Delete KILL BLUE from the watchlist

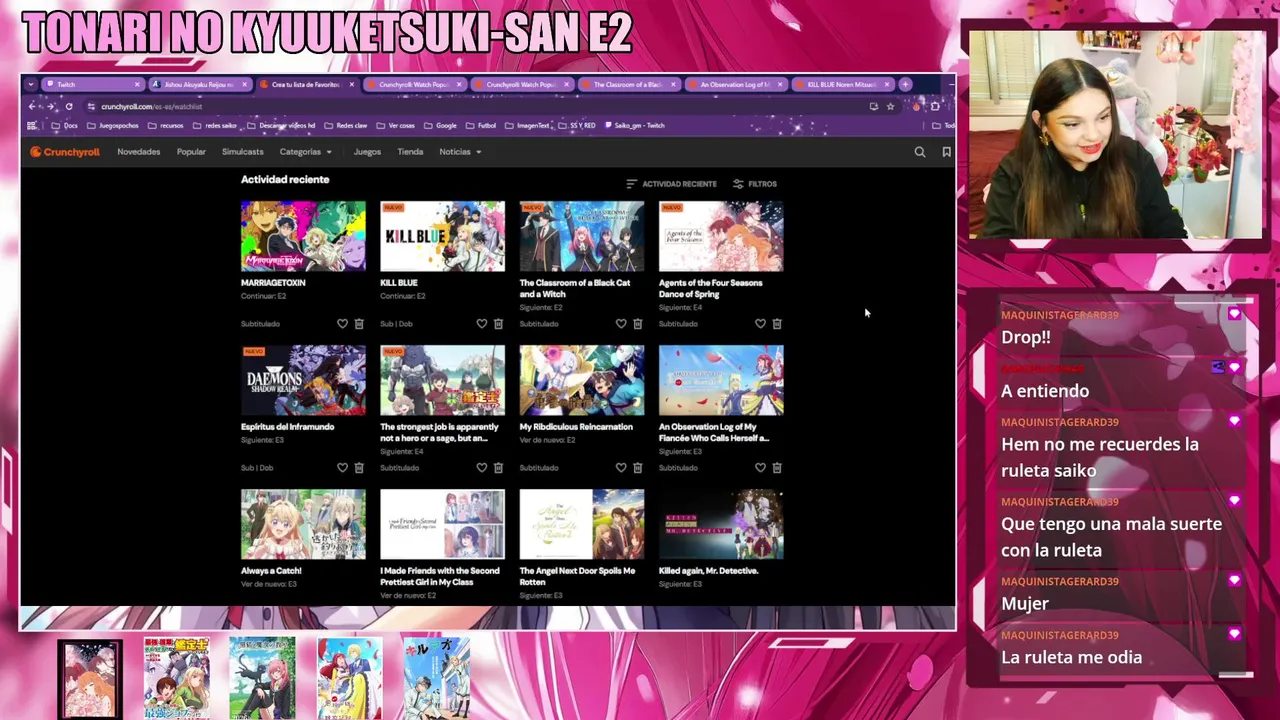click(498, 324)
